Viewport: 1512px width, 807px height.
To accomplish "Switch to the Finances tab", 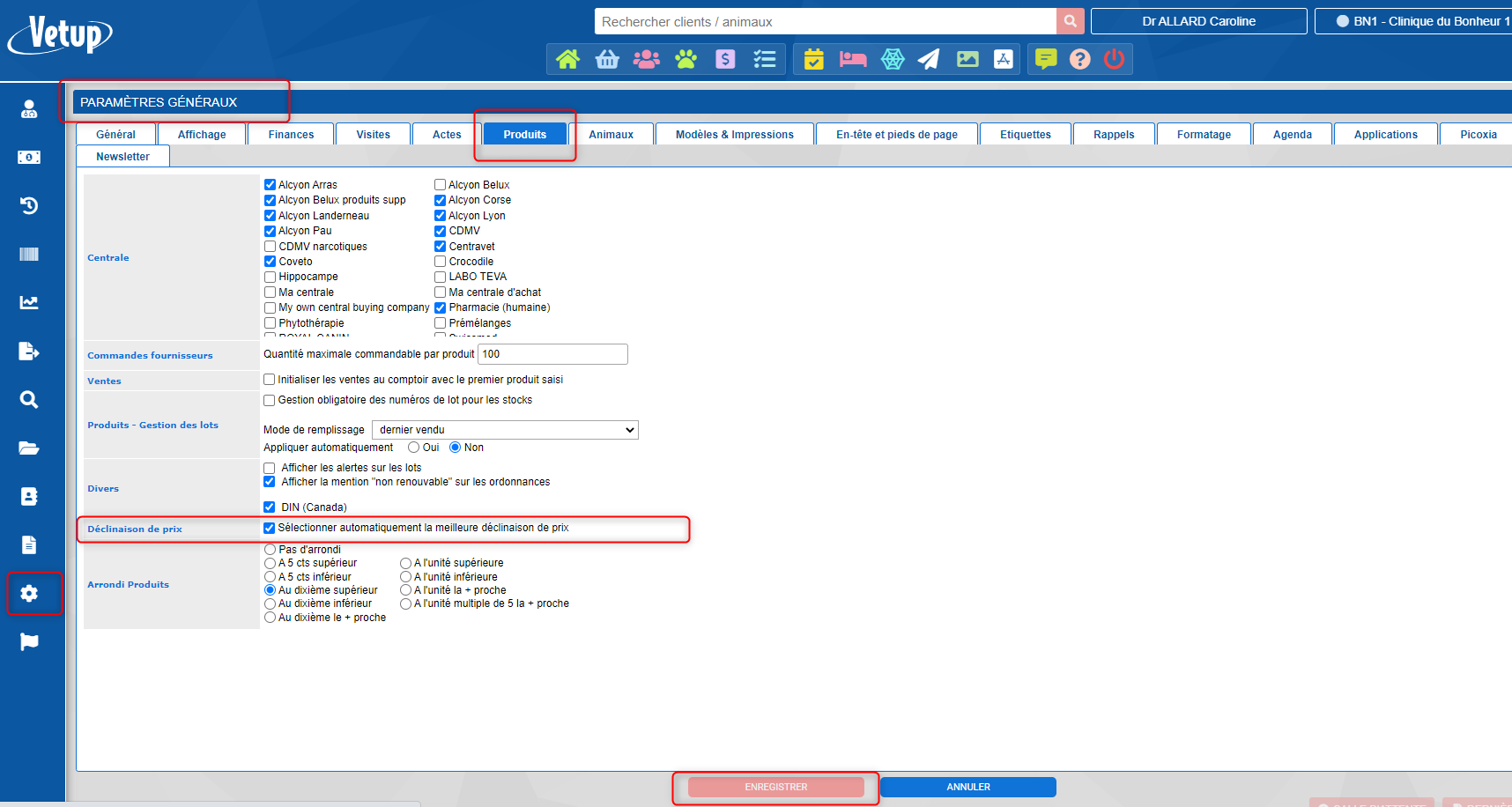I will coord(291,134).
